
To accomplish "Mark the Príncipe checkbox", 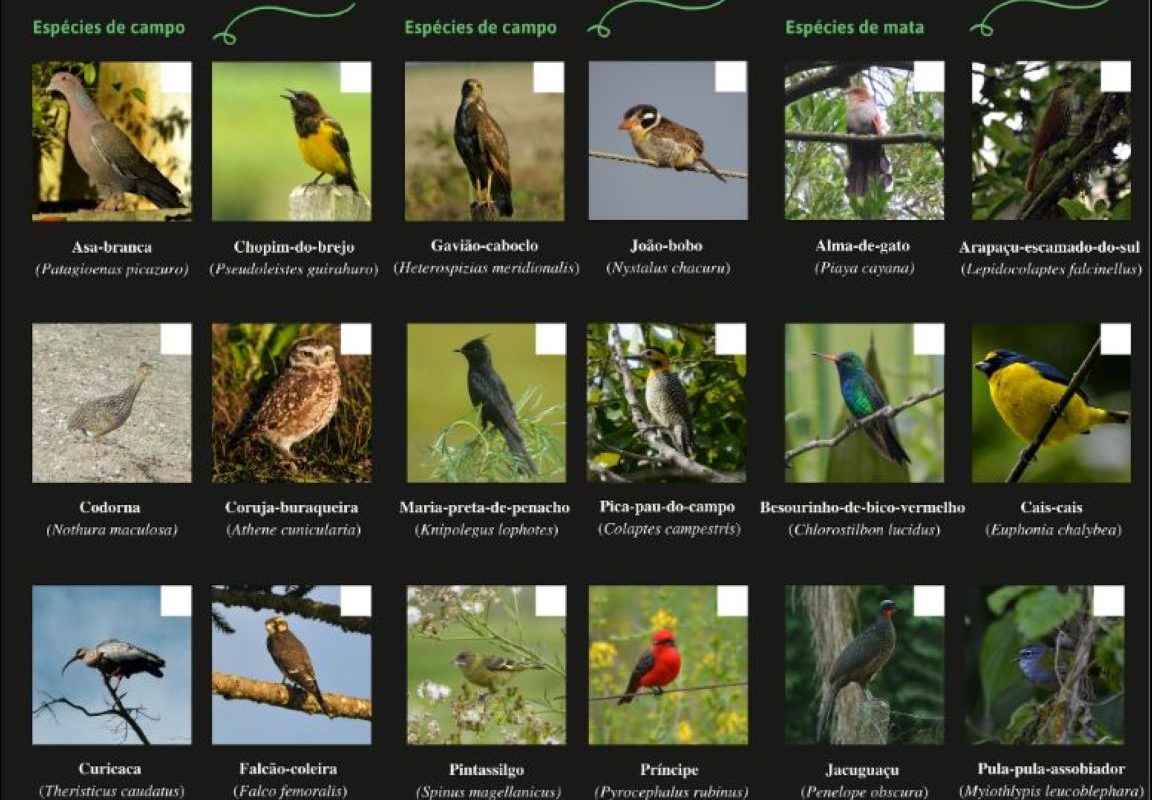I will click(732, 601).
